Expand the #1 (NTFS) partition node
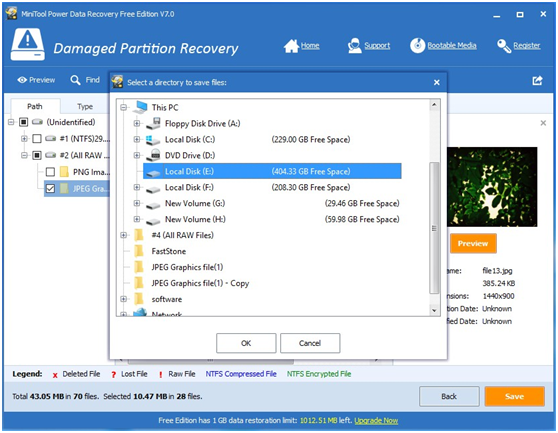The height and width of the screenshot is (433, 558). tap(24, 138)
